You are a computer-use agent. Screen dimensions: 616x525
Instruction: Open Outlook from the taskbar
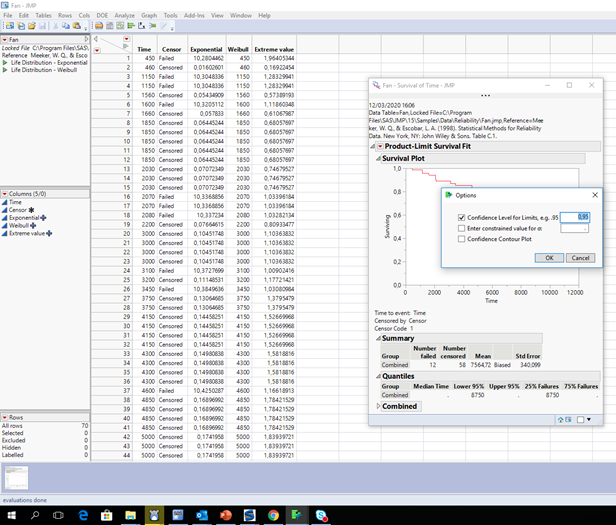click(202, 515)
